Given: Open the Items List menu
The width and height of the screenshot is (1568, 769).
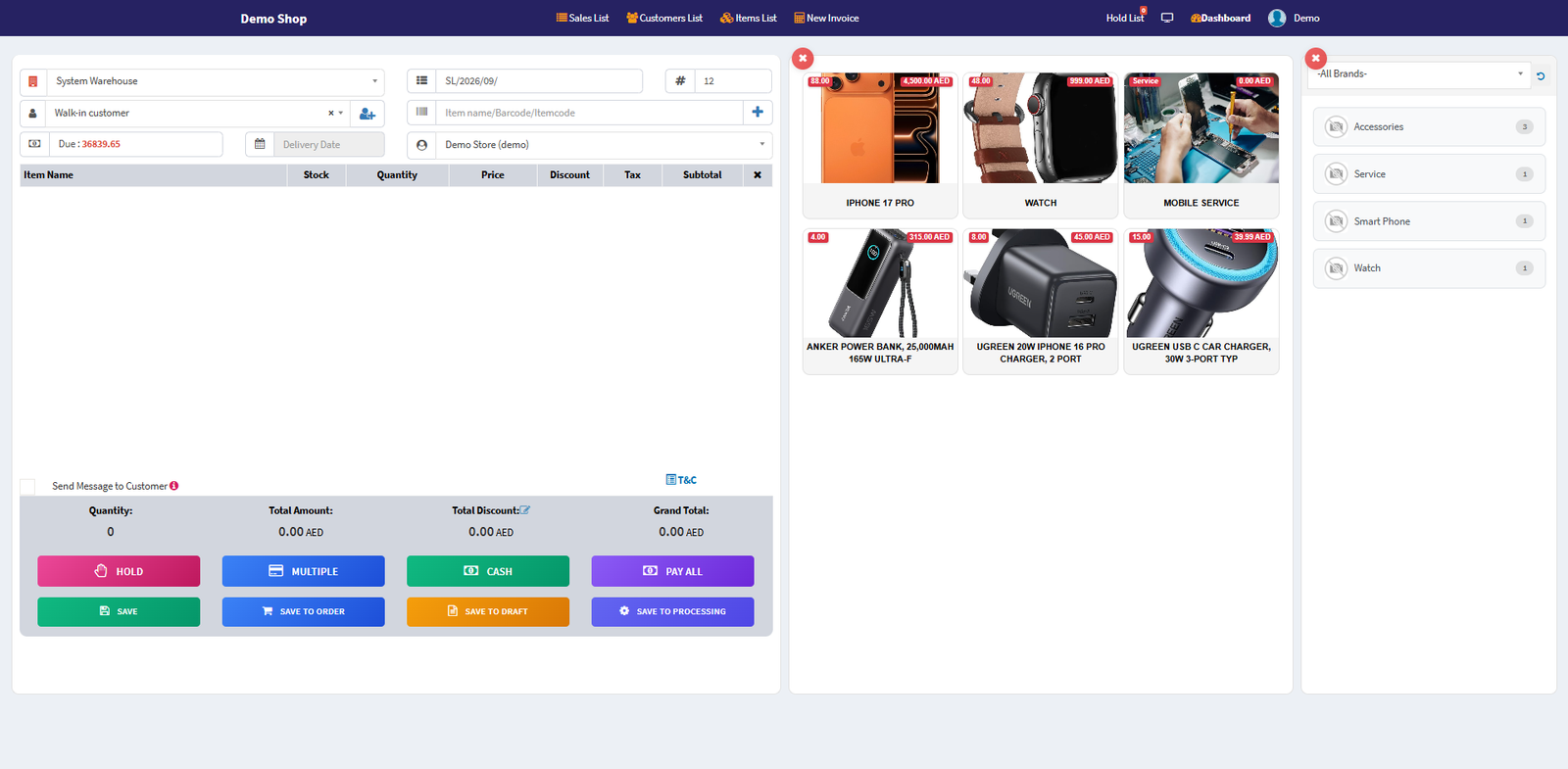Looking at the screenshot, I should (x=749, y=18).
